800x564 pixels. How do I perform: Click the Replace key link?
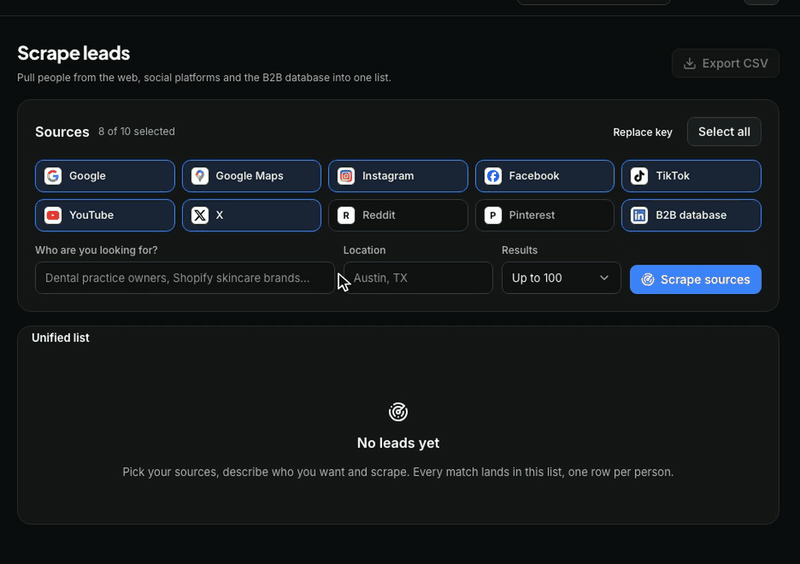(x=642, y=132)
